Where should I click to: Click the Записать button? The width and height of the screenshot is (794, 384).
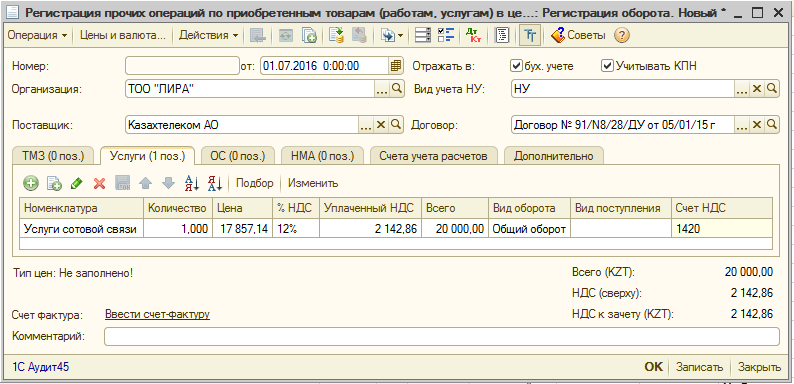(x=699, y=367)
